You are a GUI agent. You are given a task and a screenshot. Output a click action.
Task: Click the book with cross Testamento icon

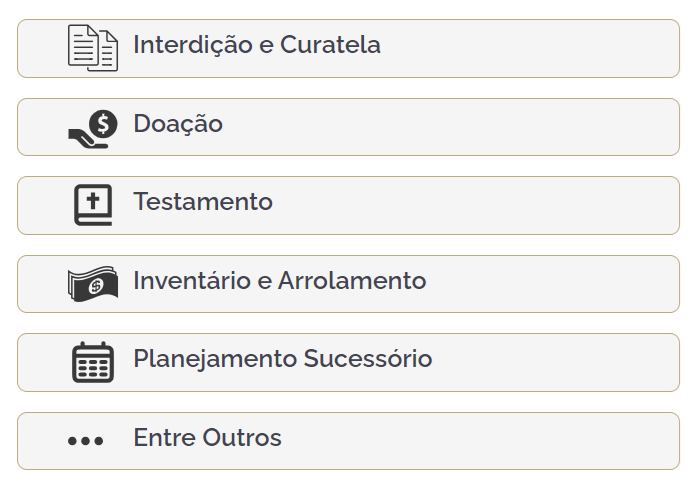point(92,205)
